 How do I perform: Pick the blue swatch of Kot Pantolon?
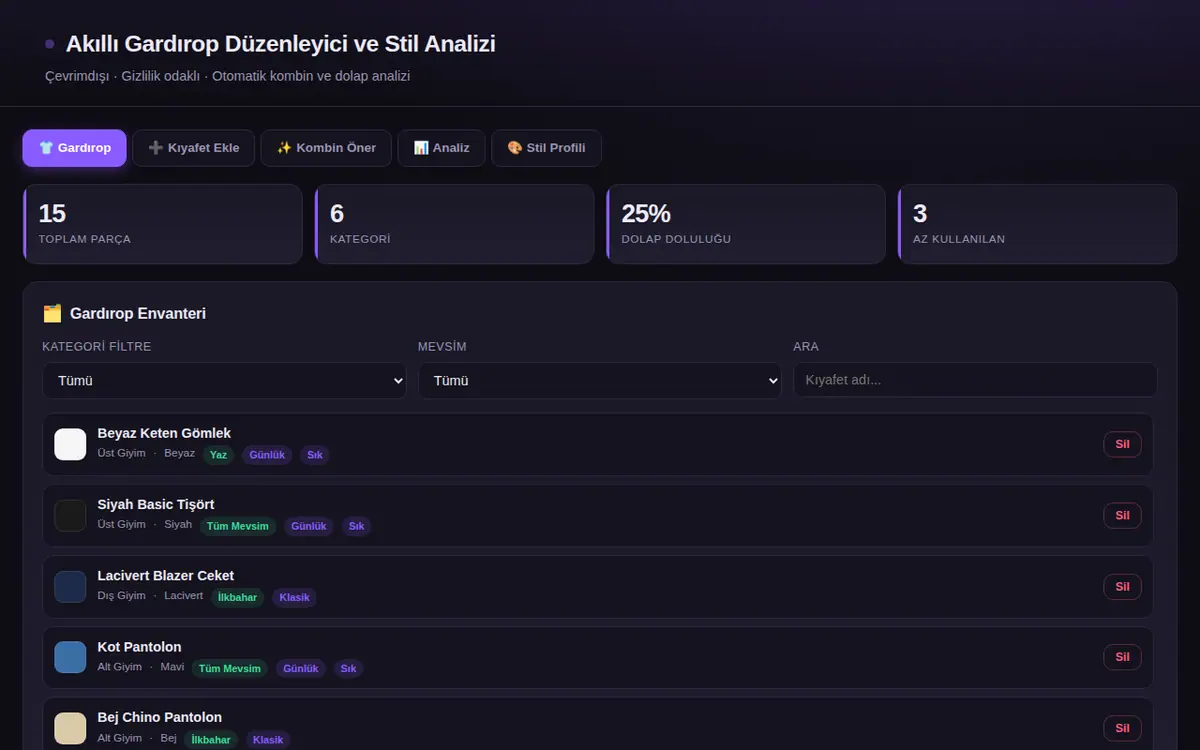coord(70,657)
